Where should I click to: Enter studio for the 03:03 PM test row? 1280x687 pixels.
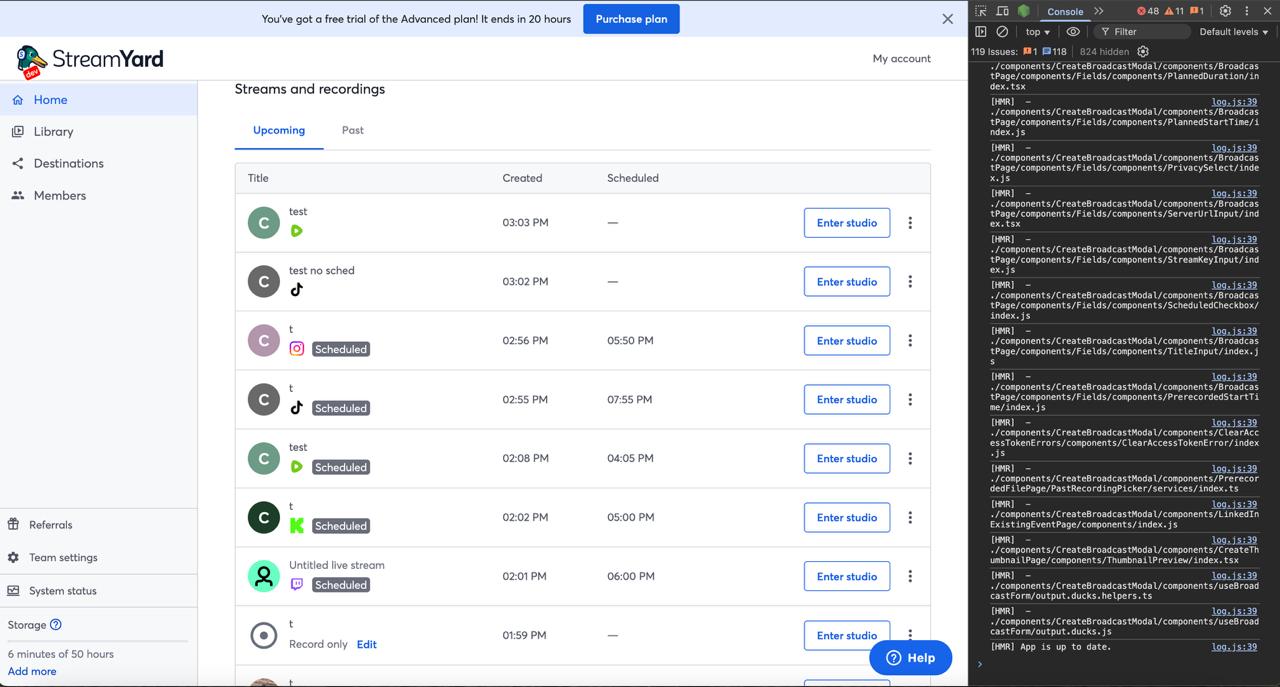[847, 223]
